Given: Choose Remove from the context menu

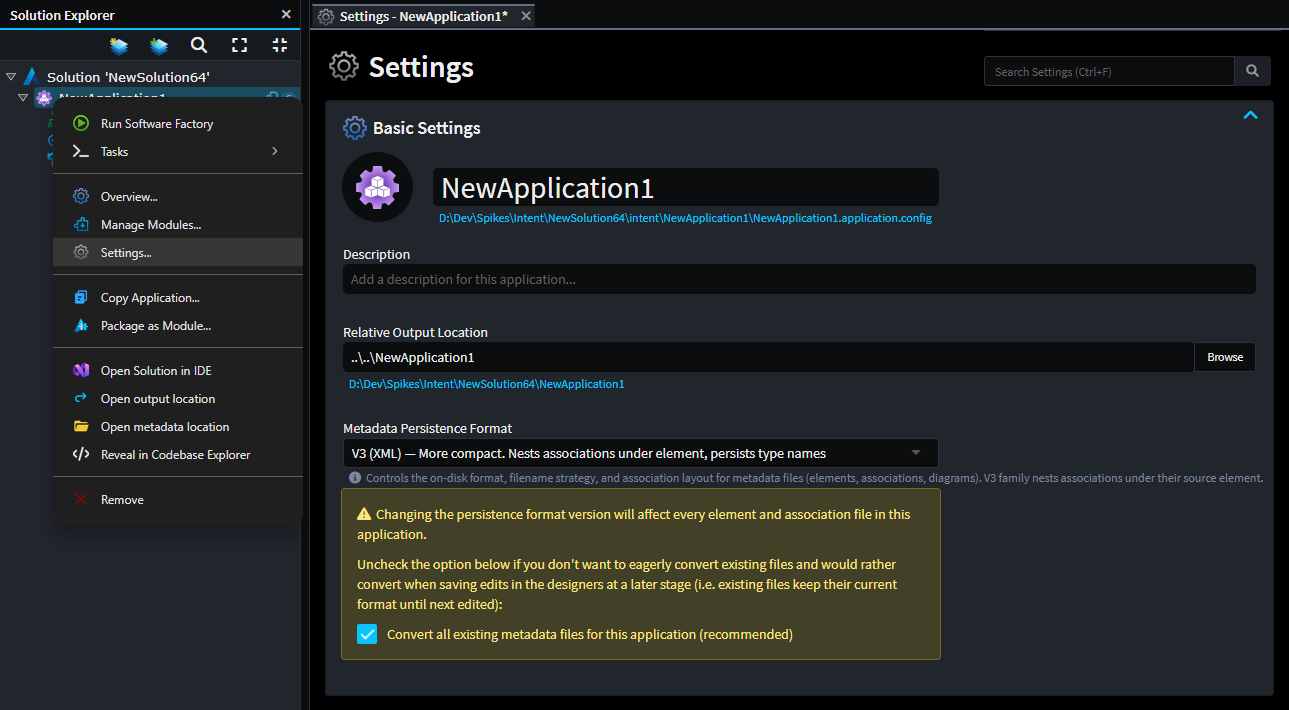Looking at the screenshot, I should click(x=178, y=500).
